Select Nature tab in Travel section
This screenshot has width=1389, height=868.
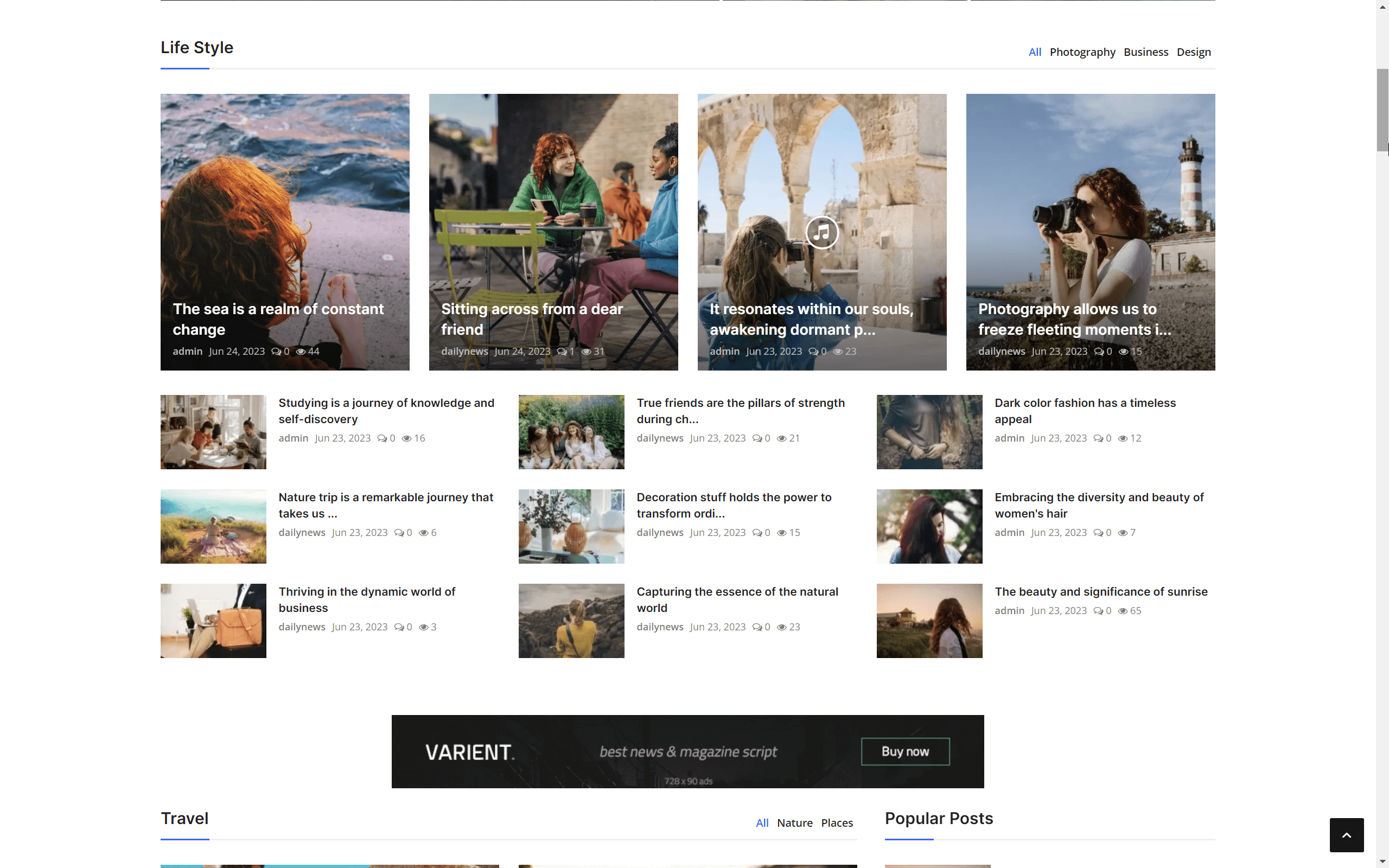[x=794, y=823]
